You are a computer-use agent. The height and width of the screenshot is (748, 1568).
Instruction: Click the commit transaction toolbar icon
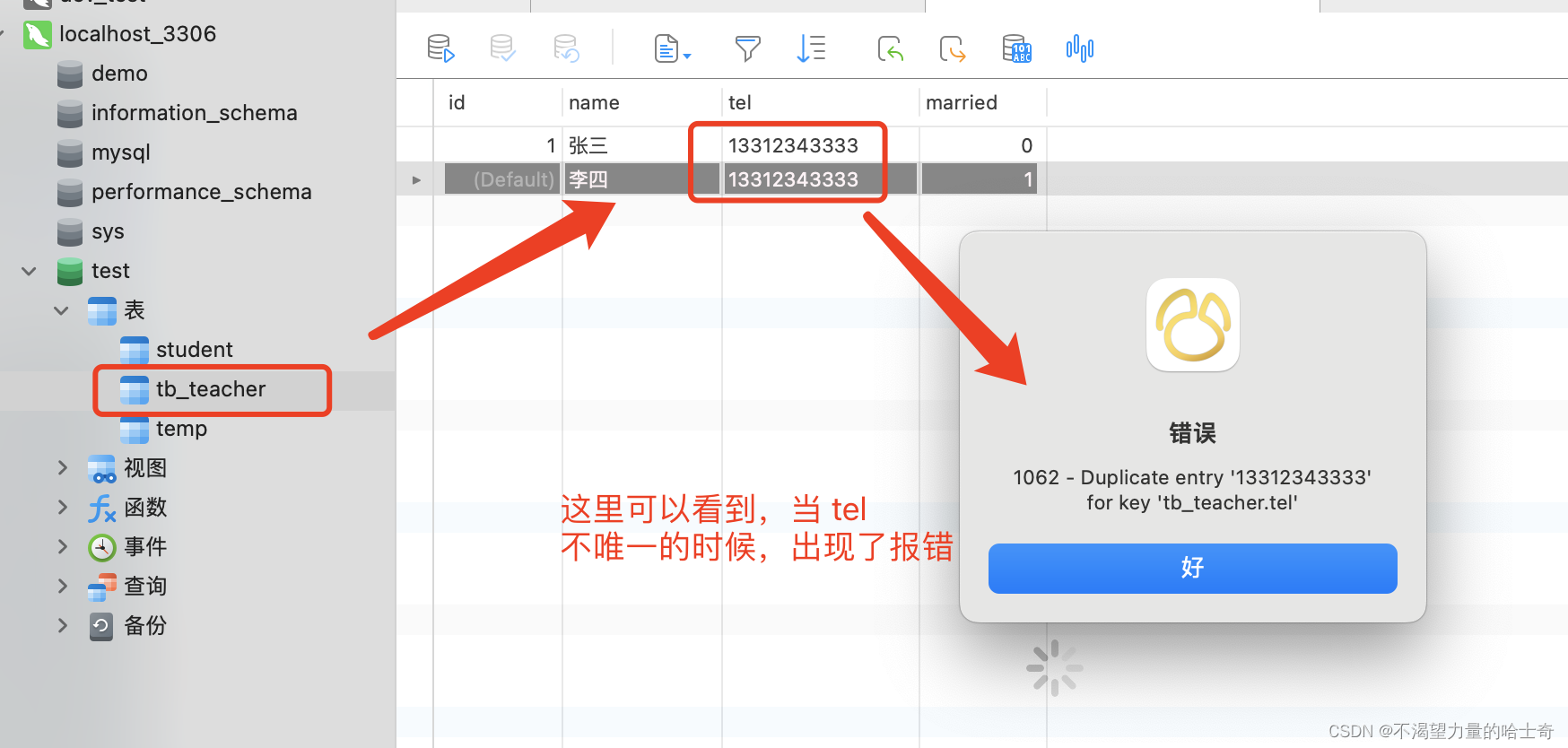point(503,48)
